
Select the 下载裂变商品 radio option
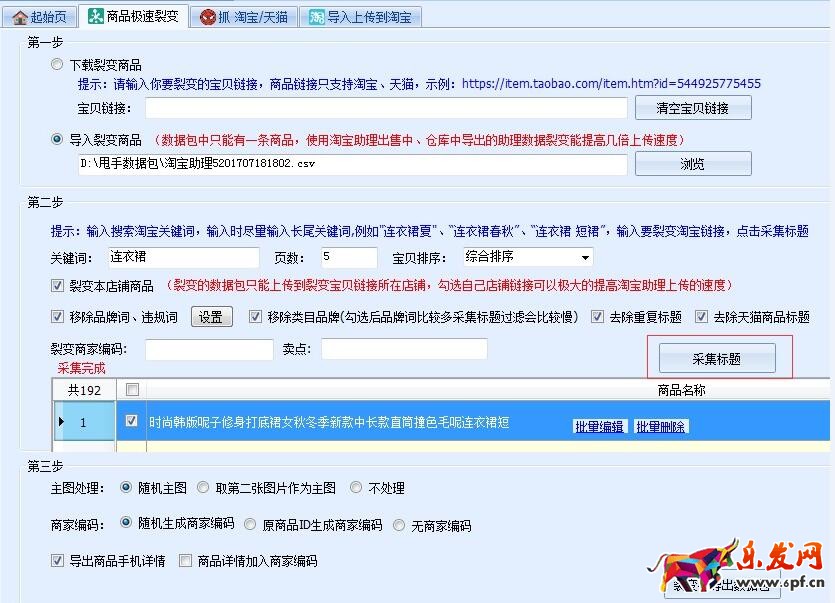click(x=56, y=65)
